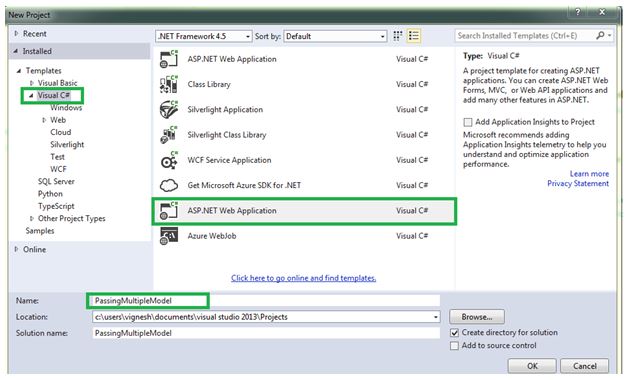Expand the Visual Basic node arrow

coord(32,83)
